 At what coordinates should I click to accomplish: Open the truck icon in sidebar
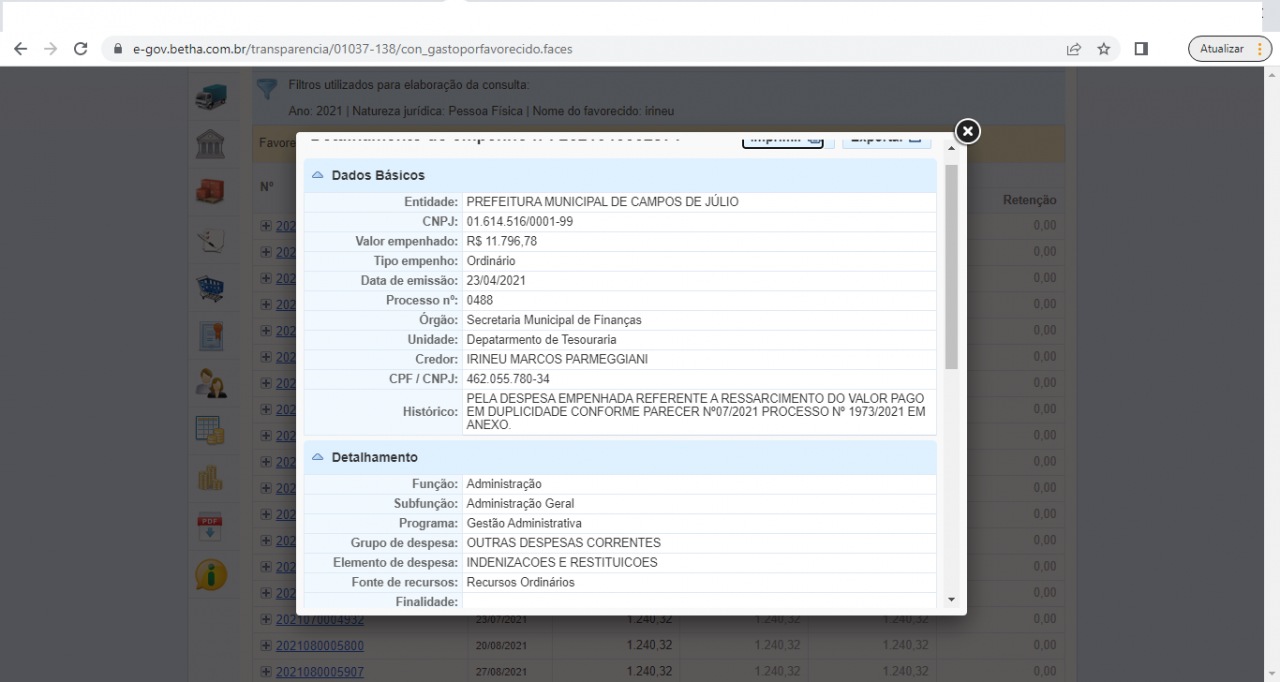tap(210, 97)
